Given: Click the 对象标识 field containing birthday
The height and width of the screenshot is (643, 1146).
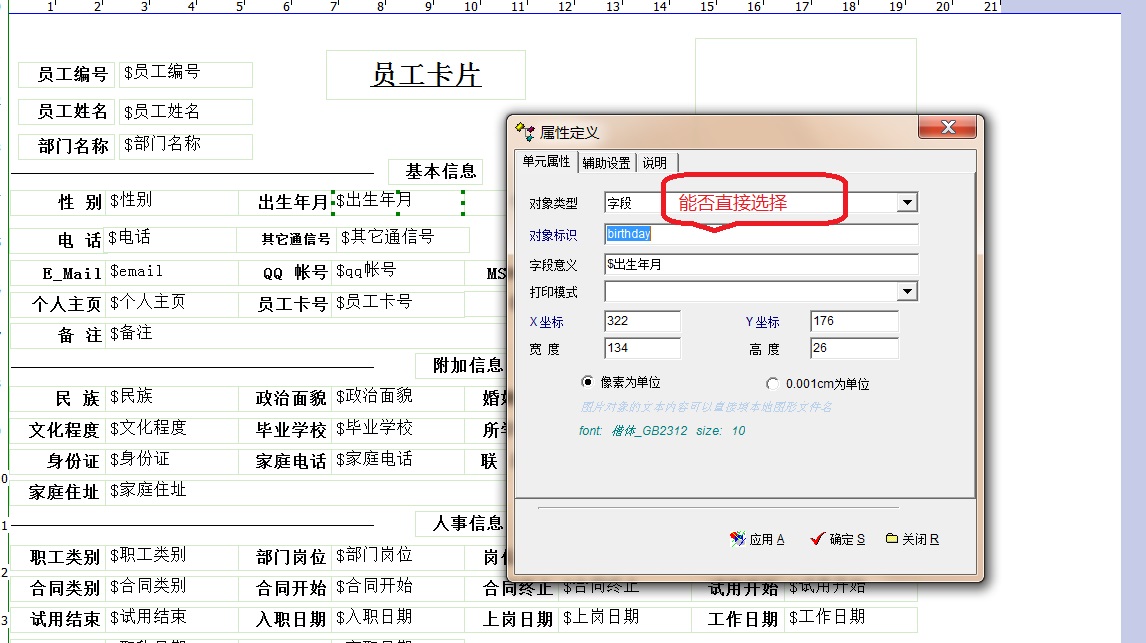Looking at the screenshot, I should (760, 234).
